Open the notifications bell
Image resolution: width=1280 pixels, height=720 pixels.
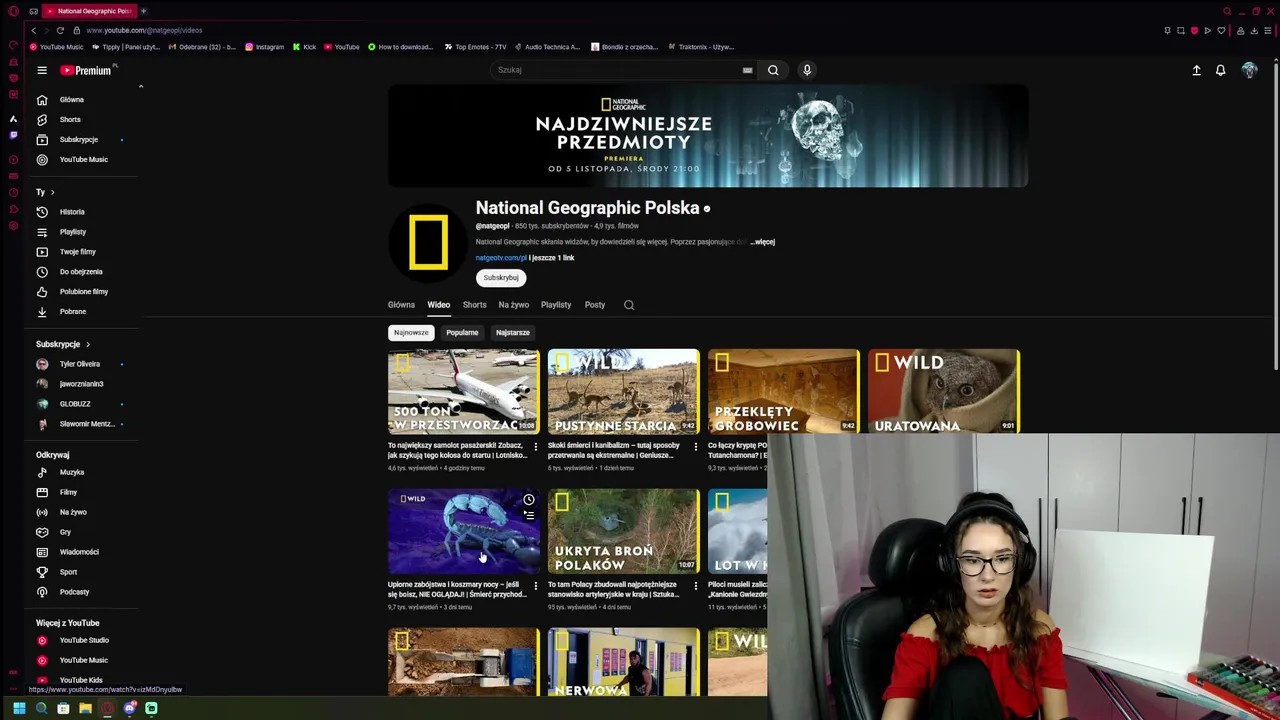tap(1220, 70)
